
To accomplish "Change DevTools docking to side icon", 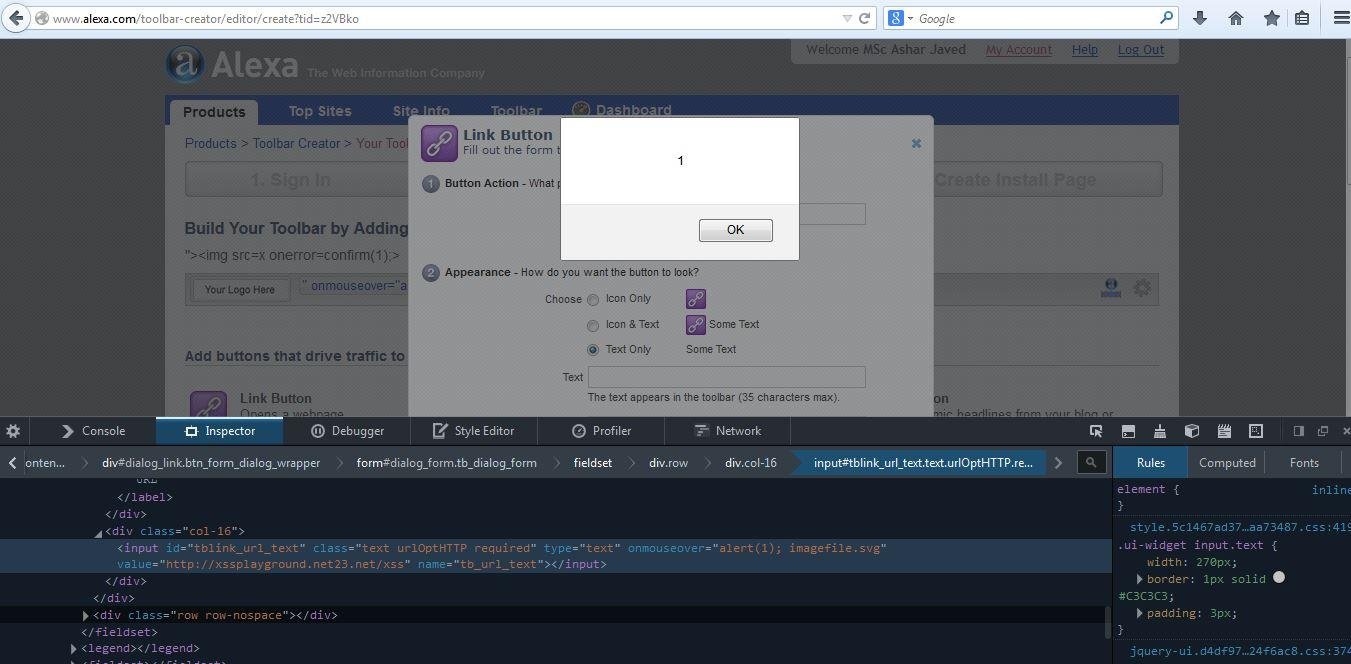I will tap(1298, 431).
